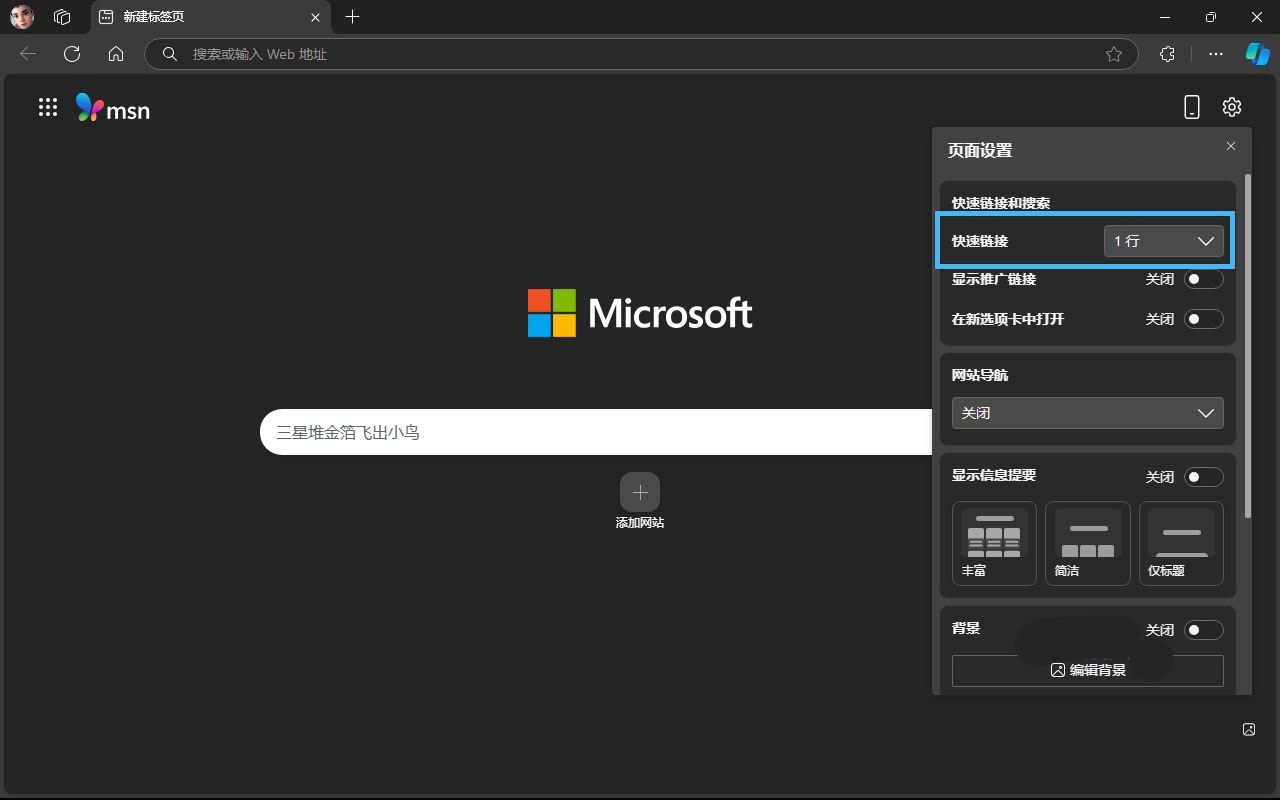Click the 页面设置 heading text

pyautogui.click(x=980, y=151)
